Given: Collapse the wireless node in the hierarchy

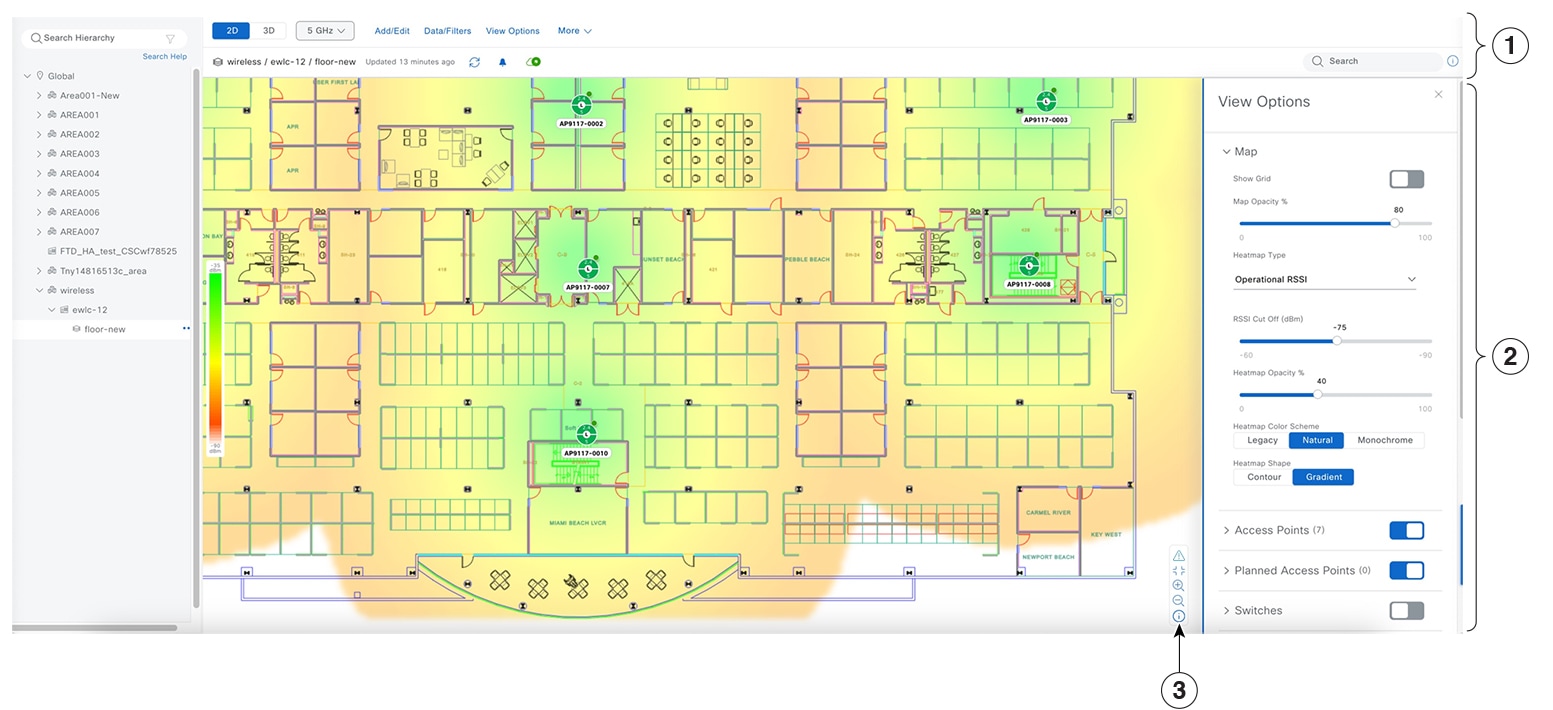Looking at the screenshot, I should 39,290.
